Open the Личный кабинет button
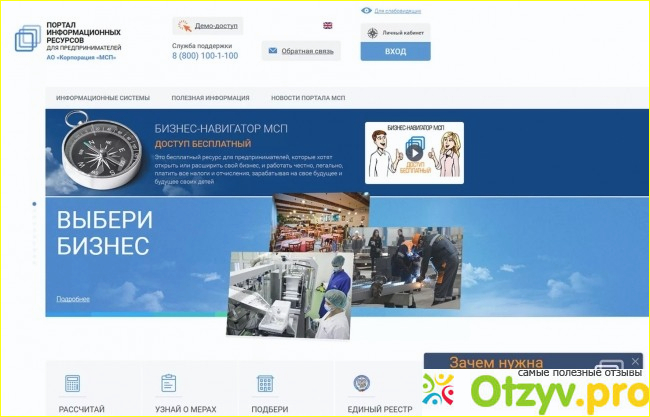The width and height of the screenshot is (650, 417). [395, 32]
